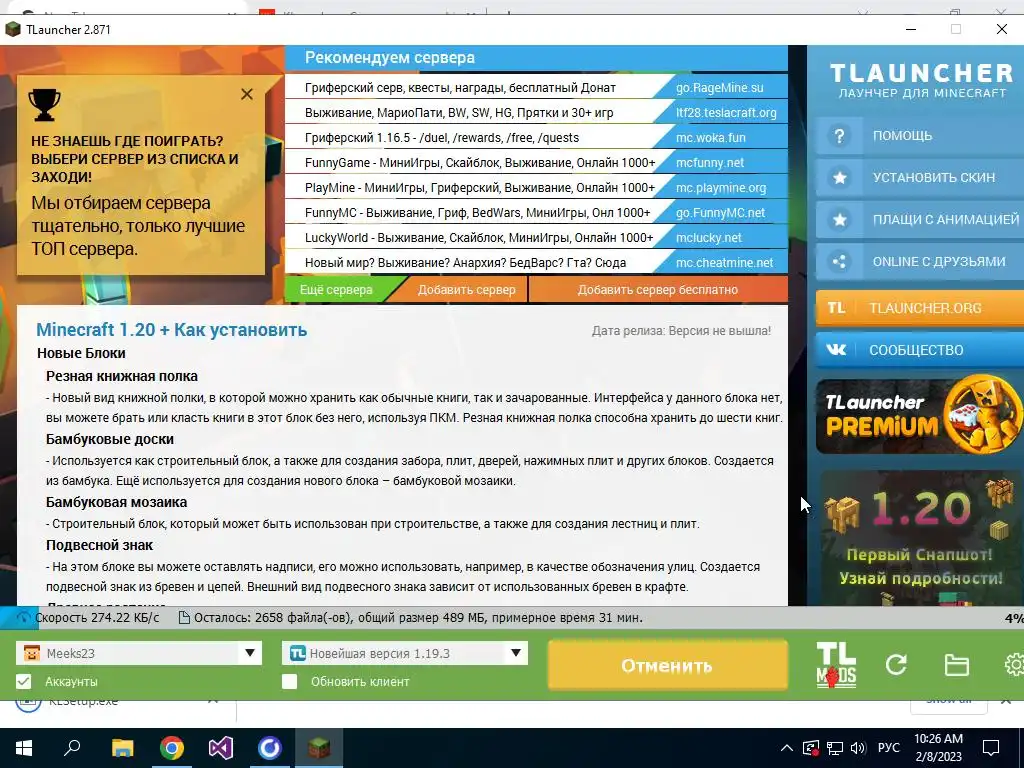Click the TL icon on TLAUNCHER.ORG
This screenshot has width=1024, height=768.
837,308
